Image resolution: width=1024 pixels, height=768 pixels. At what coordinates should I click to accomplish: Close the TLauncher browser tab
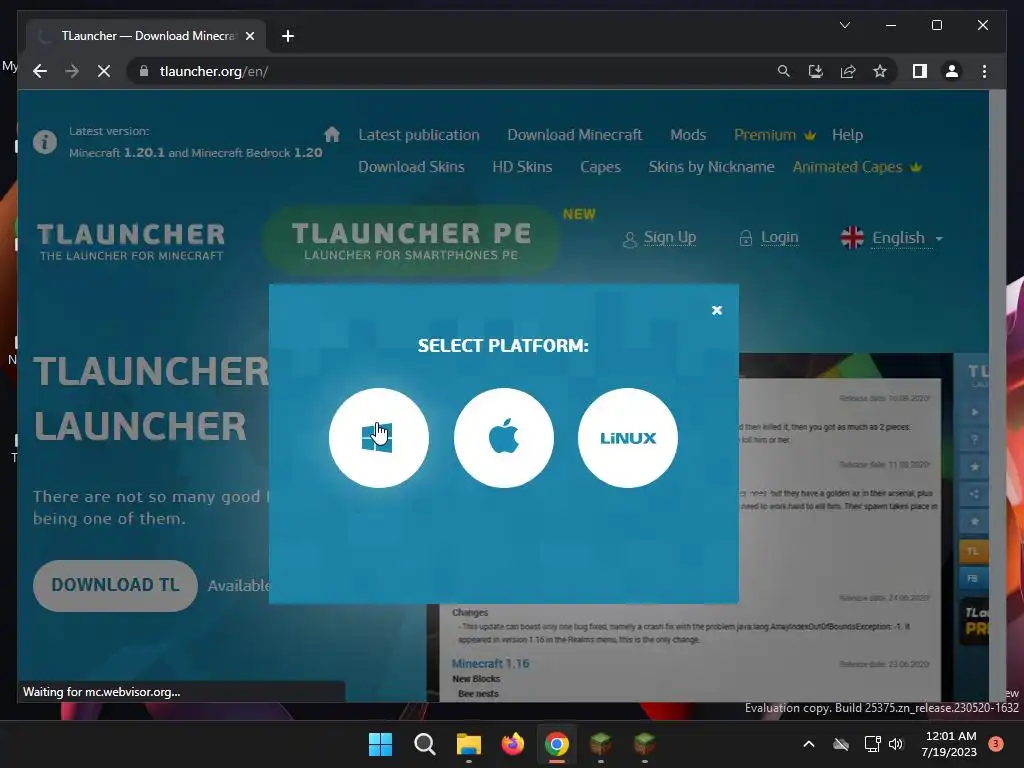(x=249, y=36)
